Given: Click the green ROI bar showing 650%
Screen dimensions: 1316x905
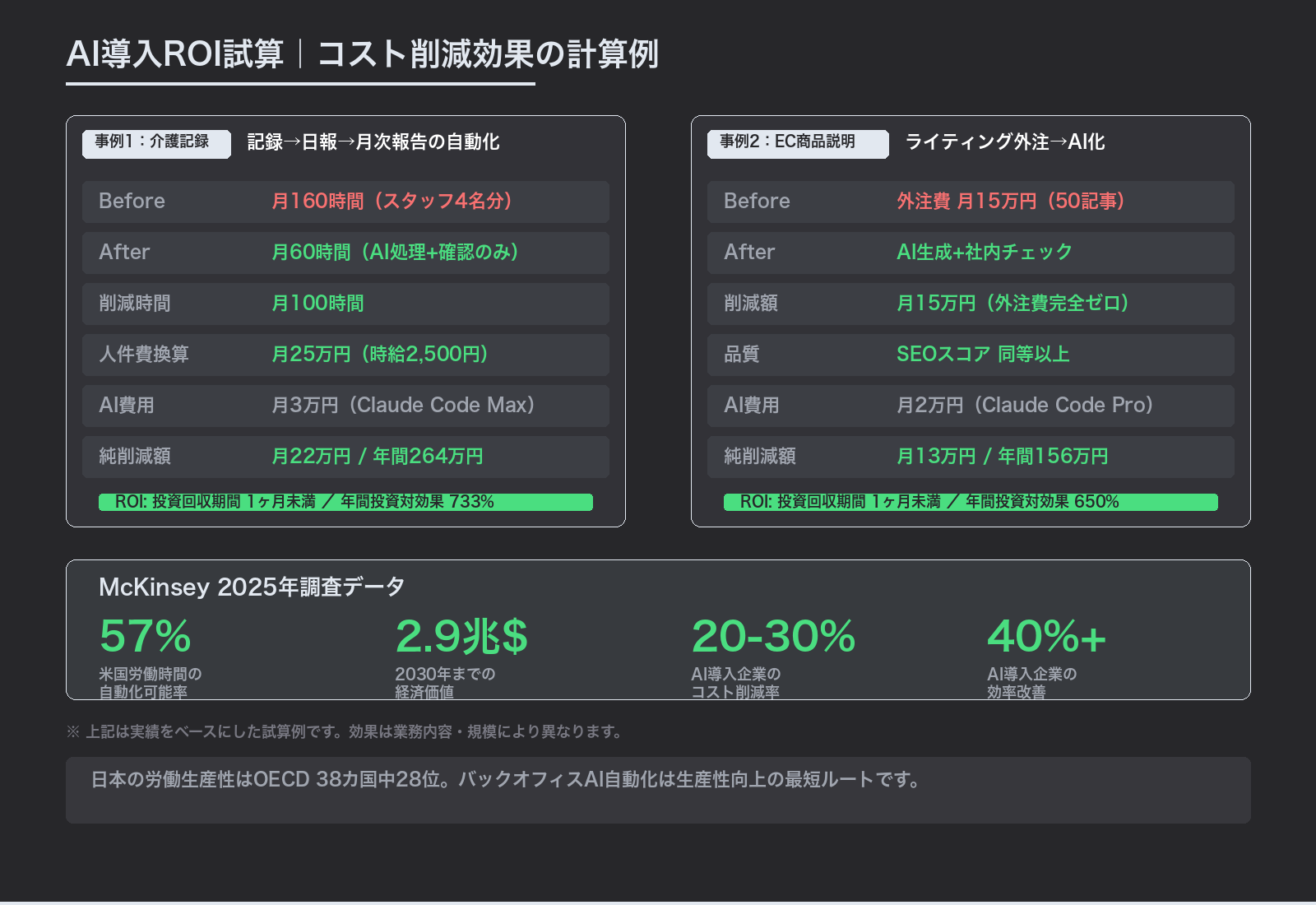Looking at the screenshot, I should click(x=971, y=502).
